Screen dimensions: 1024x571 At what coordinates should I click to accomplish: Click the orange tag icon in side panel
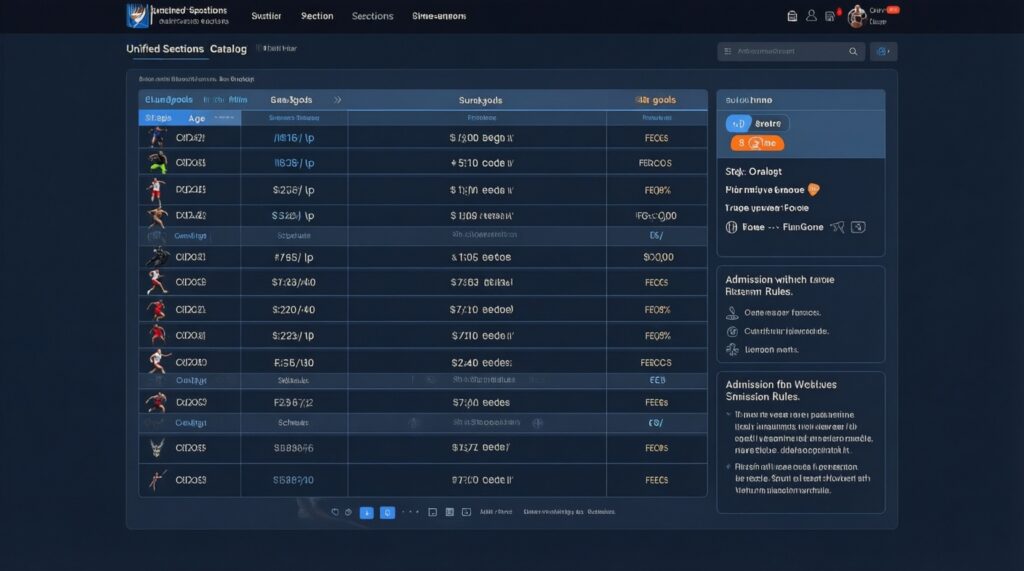coord(813,189)
